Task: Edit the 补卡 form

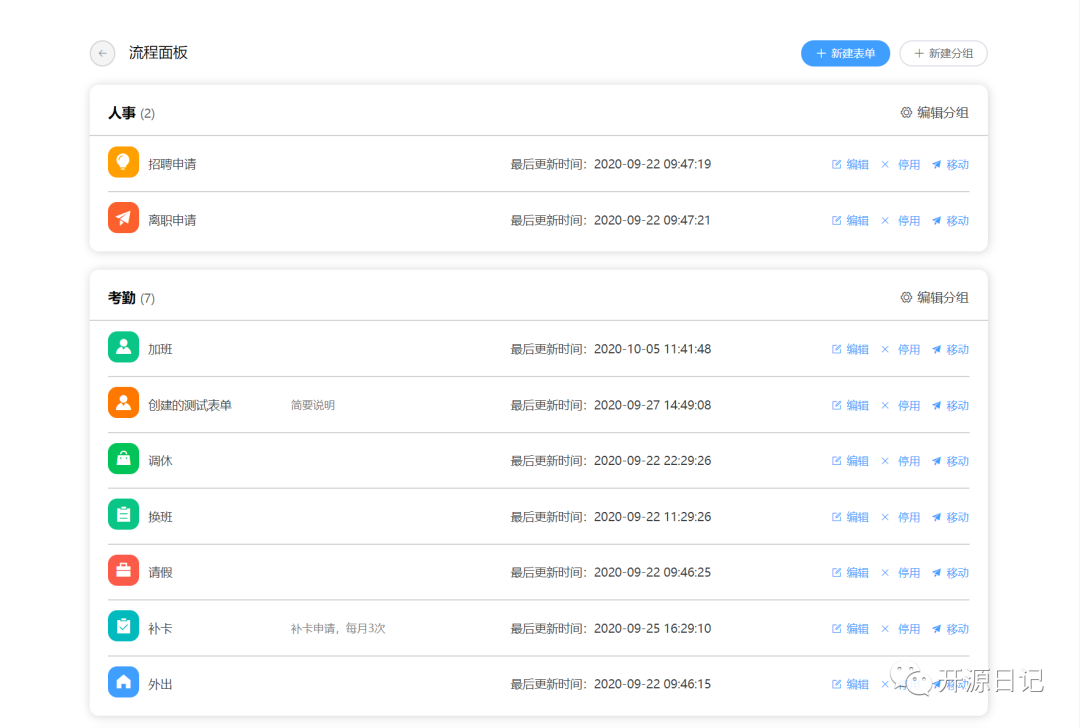Action: pos(850,629)
